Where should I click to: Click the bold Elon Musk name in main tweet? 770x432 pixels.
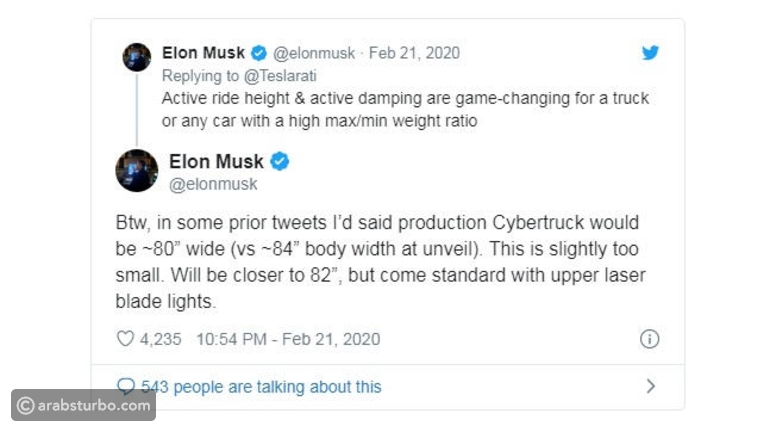tap(217, 161)
